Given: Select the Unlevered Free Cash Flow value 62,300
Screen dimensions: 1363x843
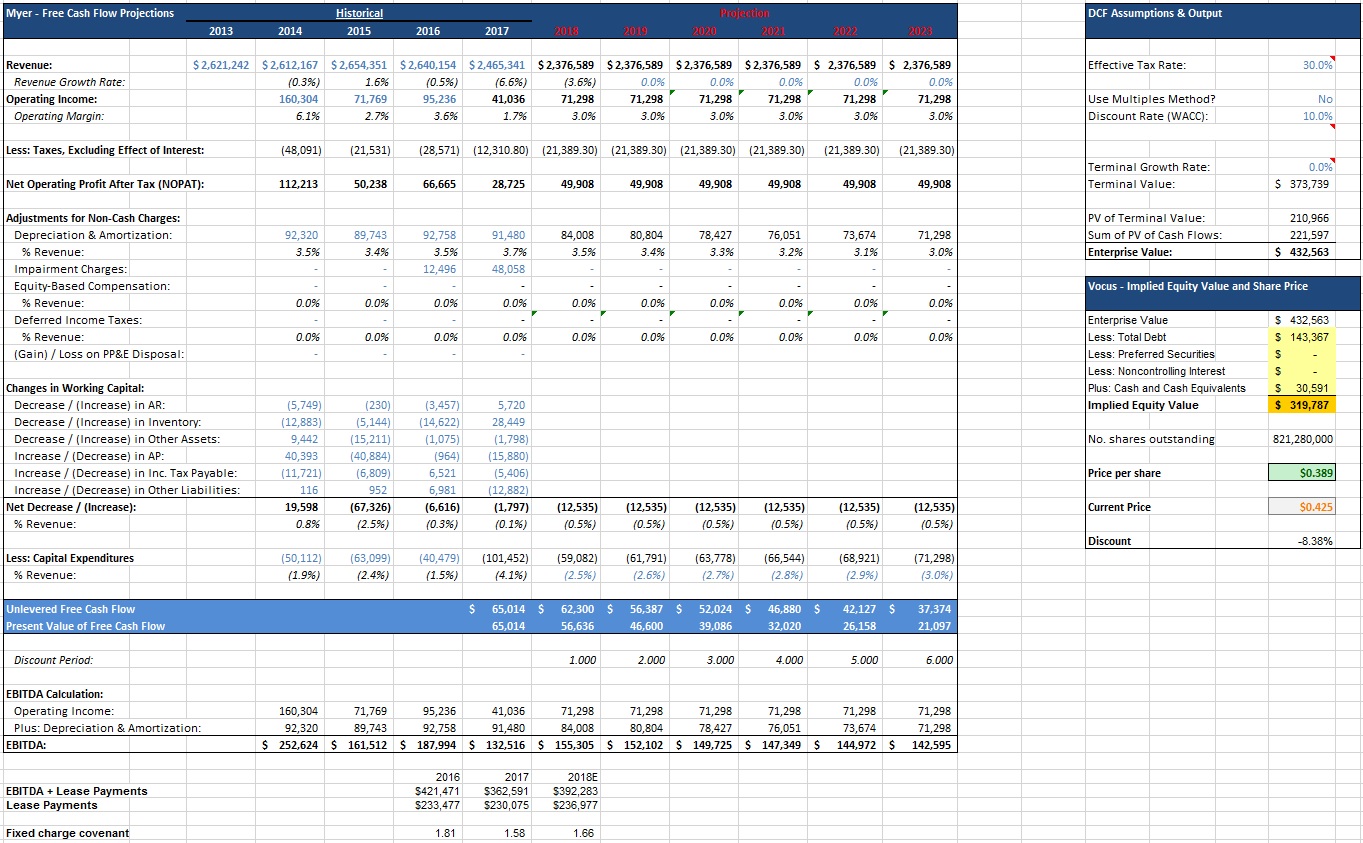Looking at the screenshot, I should click(x=577, y=609).
